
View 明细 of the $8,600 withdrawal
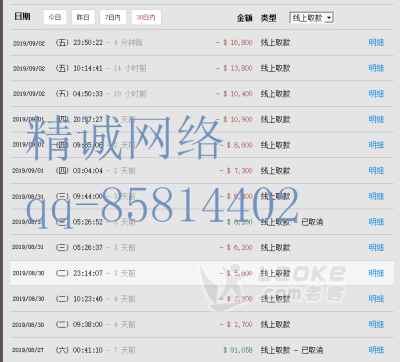pos(376,145)
